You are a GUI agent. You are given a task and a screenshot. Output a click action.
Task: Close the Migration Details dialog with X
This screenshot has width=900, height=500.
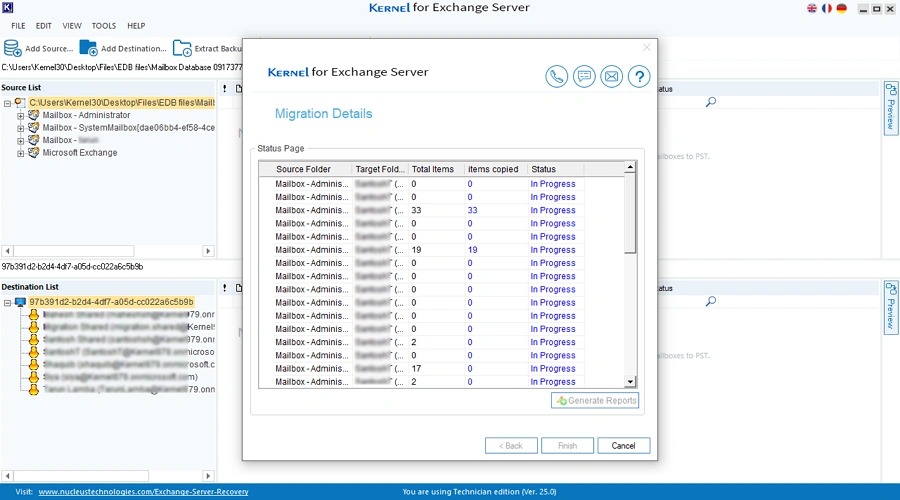[646, 48]
